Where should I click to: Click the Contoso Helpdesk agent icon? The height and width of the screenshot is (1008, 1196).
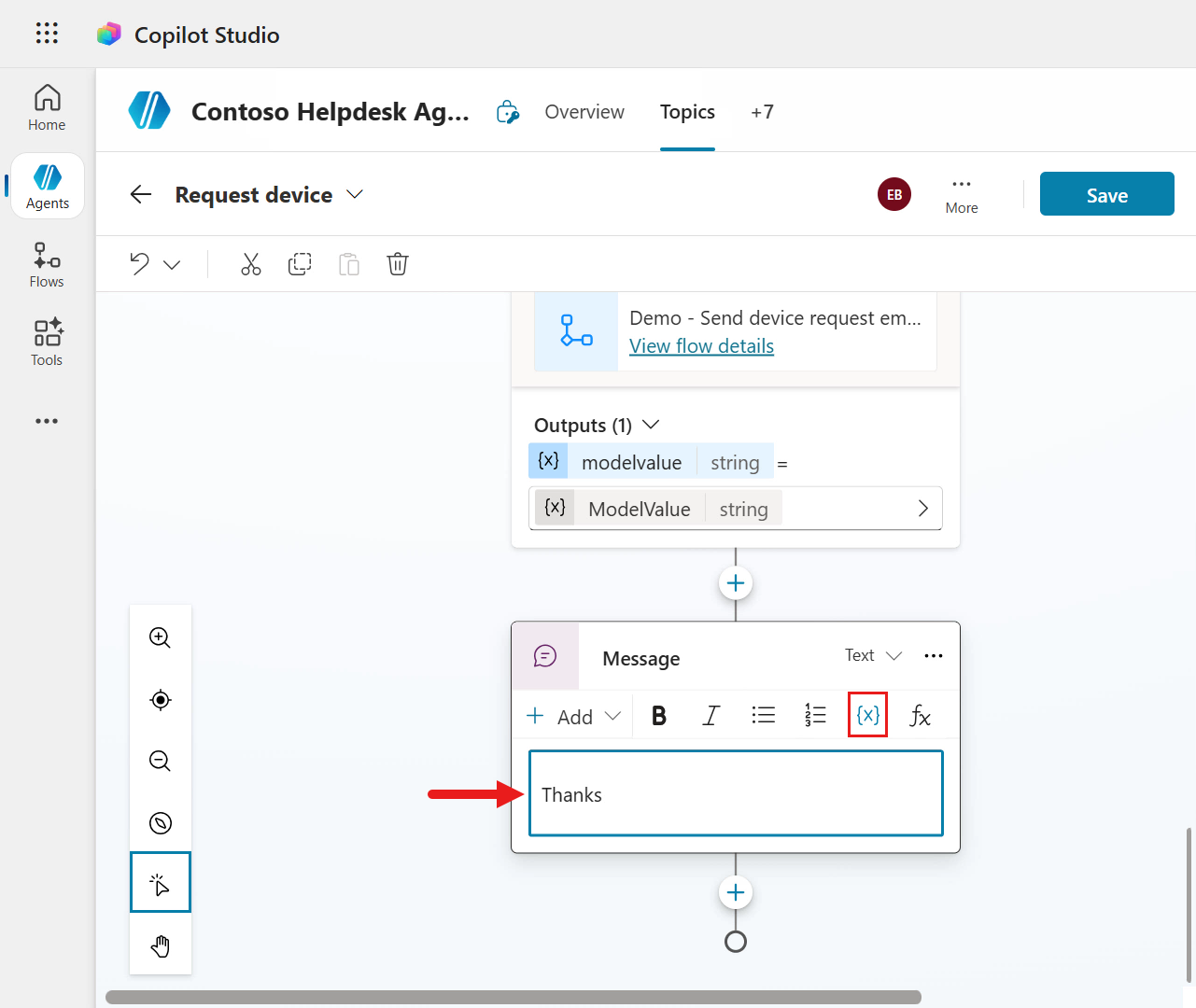click(x=149, y=111)
